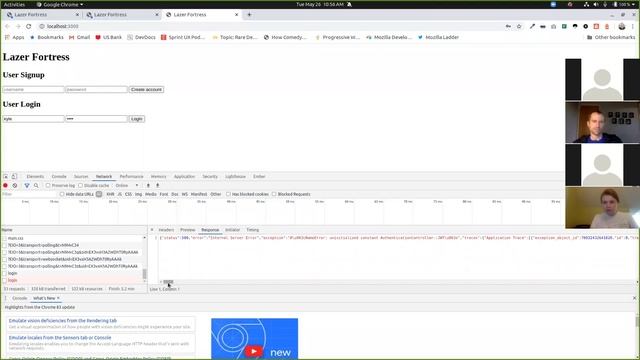
Task: Toggle device toolbar icon in DevTools
Action: [x=14, y=176]
